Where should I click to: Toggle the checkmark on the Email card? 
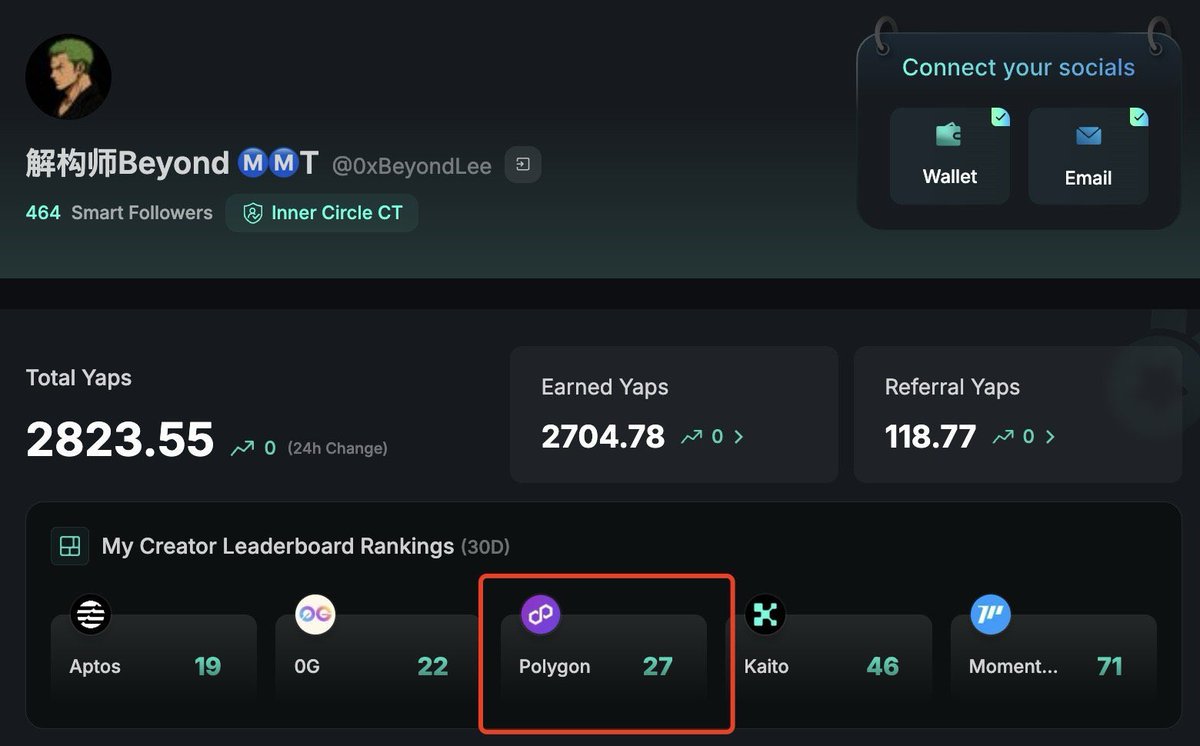[1139, 117]
